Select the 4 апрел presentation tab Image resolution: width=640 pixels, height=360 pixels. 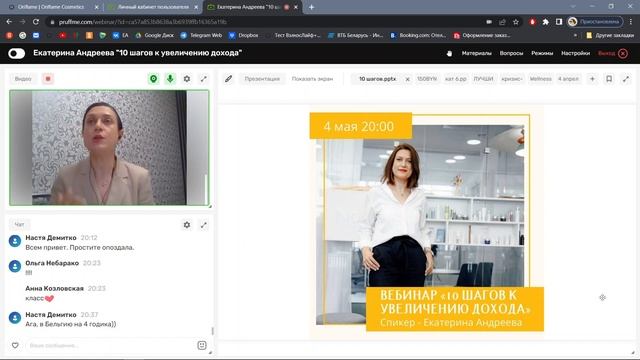[569, 79]
